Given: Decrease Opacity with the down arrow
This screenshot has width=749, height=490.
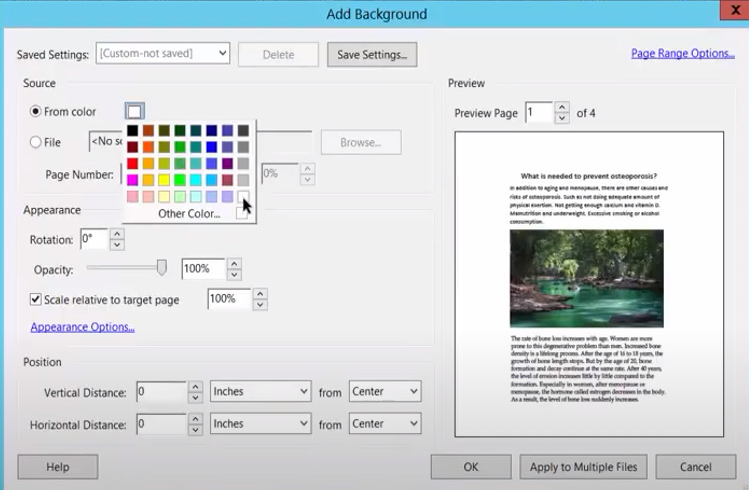Looking at the screenshot, I should pyautogui.click(x=234, y=275).
